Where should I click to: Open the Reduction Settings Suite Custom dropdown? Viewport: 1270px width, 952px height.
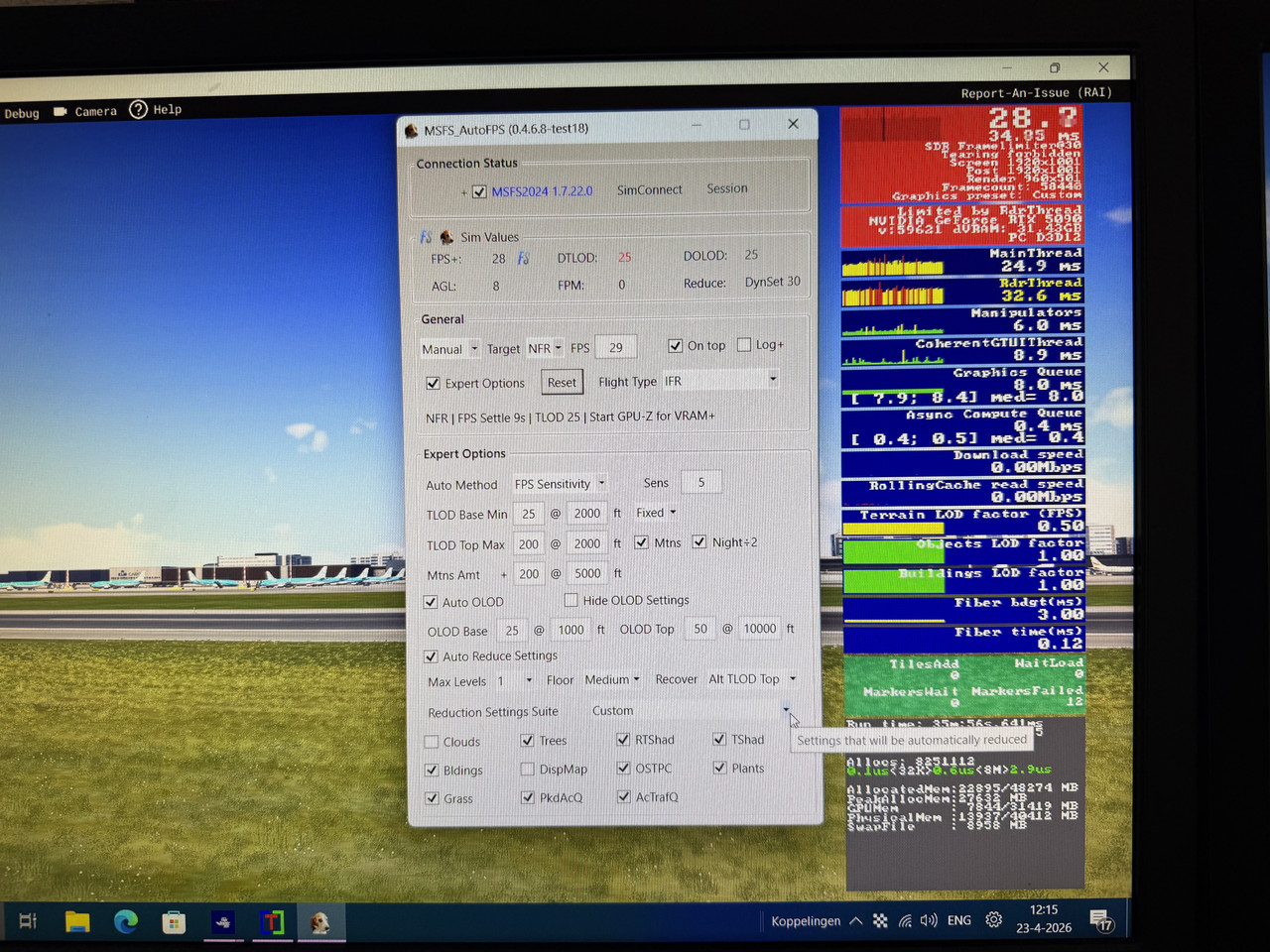click(692, 710)
